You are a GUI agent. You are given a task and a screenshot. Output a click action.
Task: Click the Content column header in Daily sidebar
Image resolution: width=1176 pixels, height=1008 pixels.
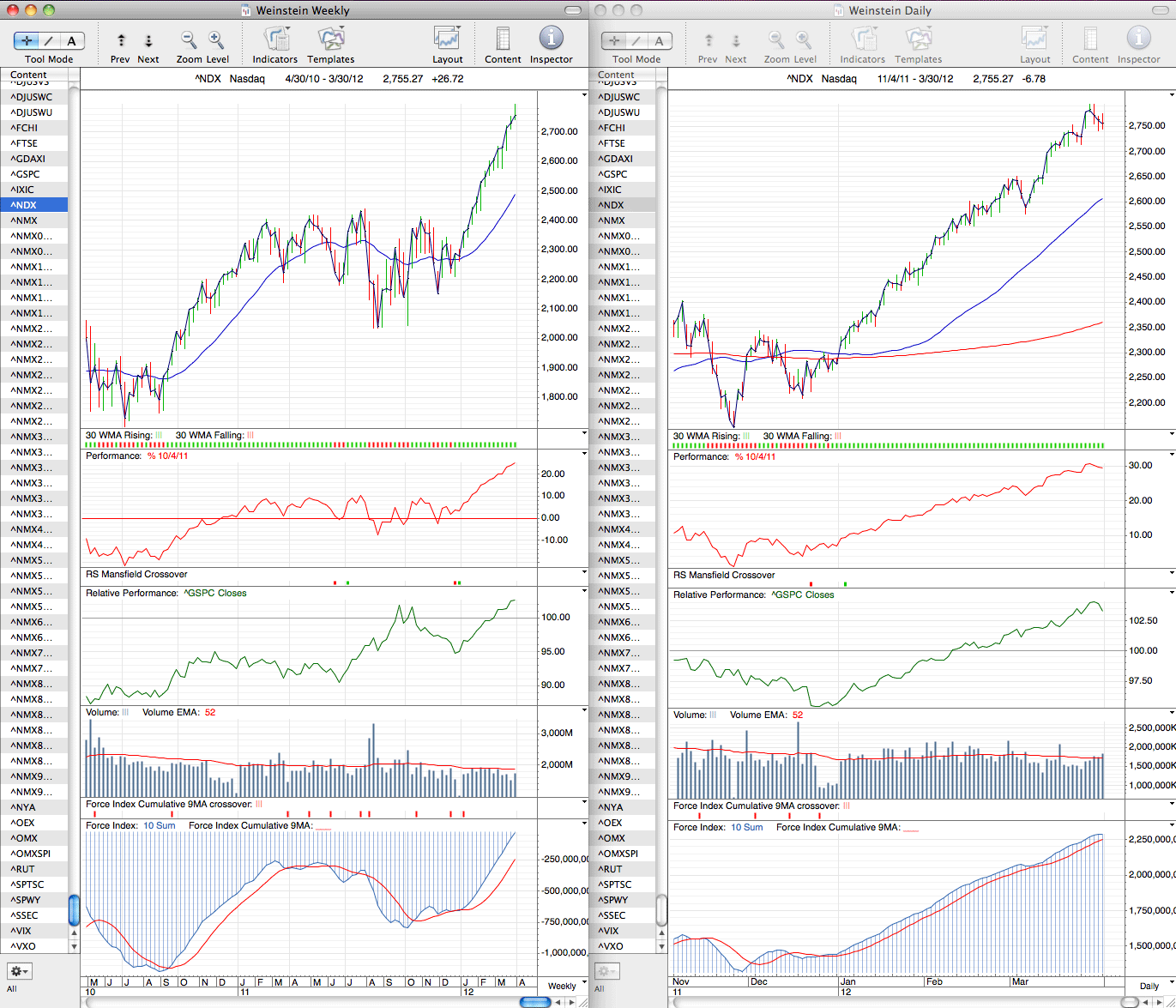[622, 75]
